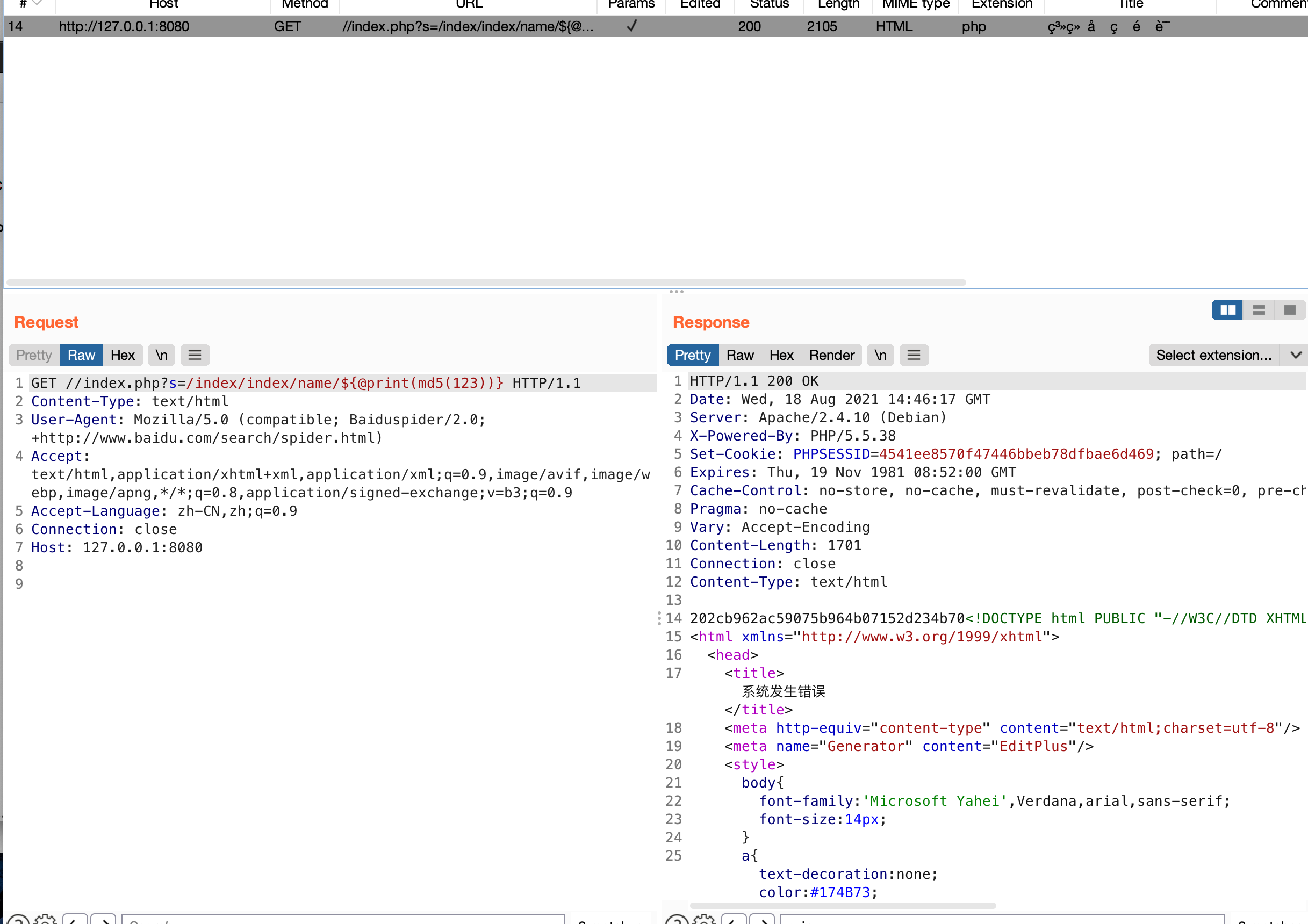The height and width of the screenshot is (924, 1308).
Task: Click the X-Powered-By: PHP/5.5.38 header
Action: point(793,436)
